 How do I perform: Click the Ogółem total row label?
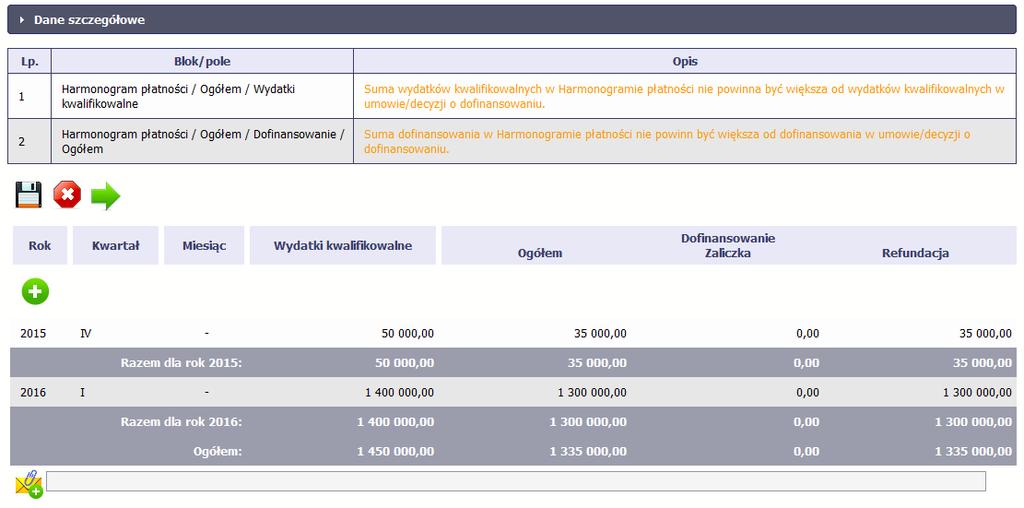pos(218,451)
